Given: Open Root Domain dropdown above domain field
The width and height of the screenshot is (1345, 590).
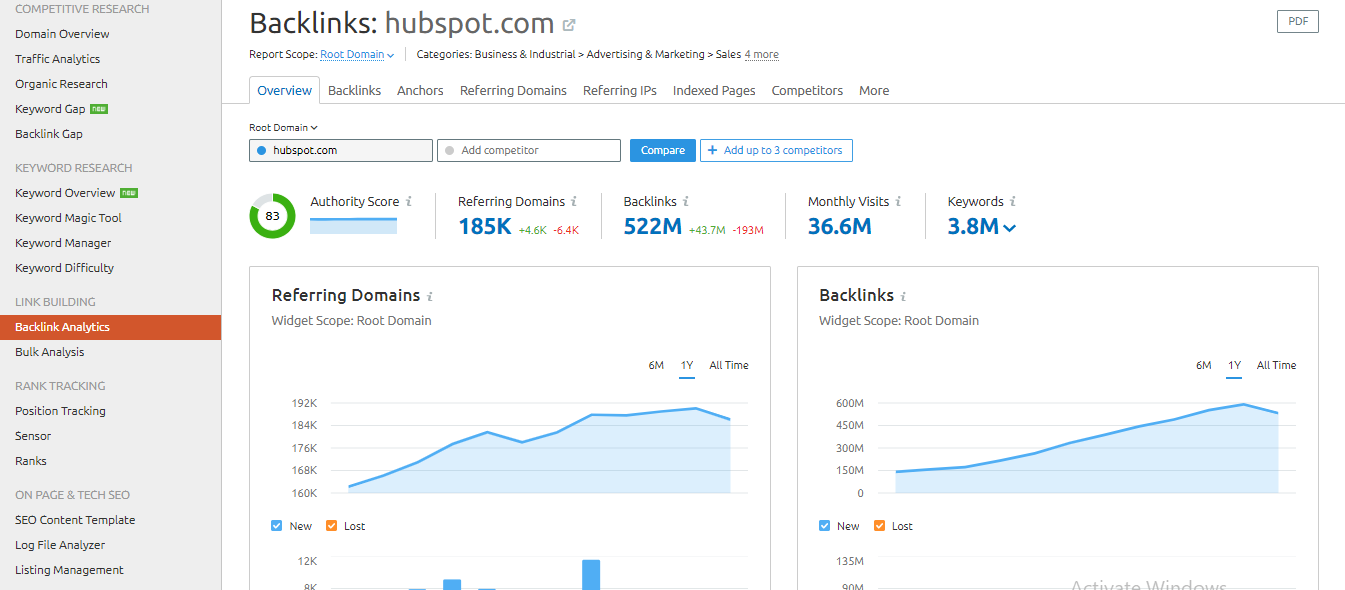Looking at the screenshot, I should (x=283, y=128).
